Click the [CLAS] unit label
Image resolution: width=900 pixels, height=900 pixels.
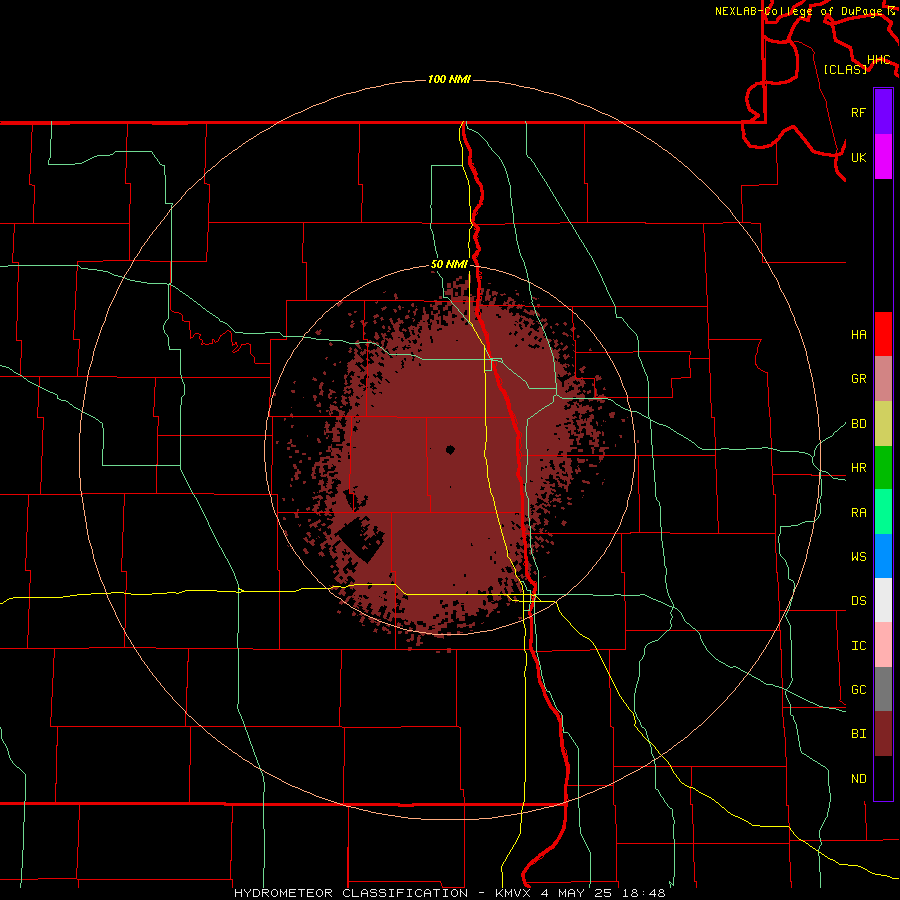pos(845,69)
